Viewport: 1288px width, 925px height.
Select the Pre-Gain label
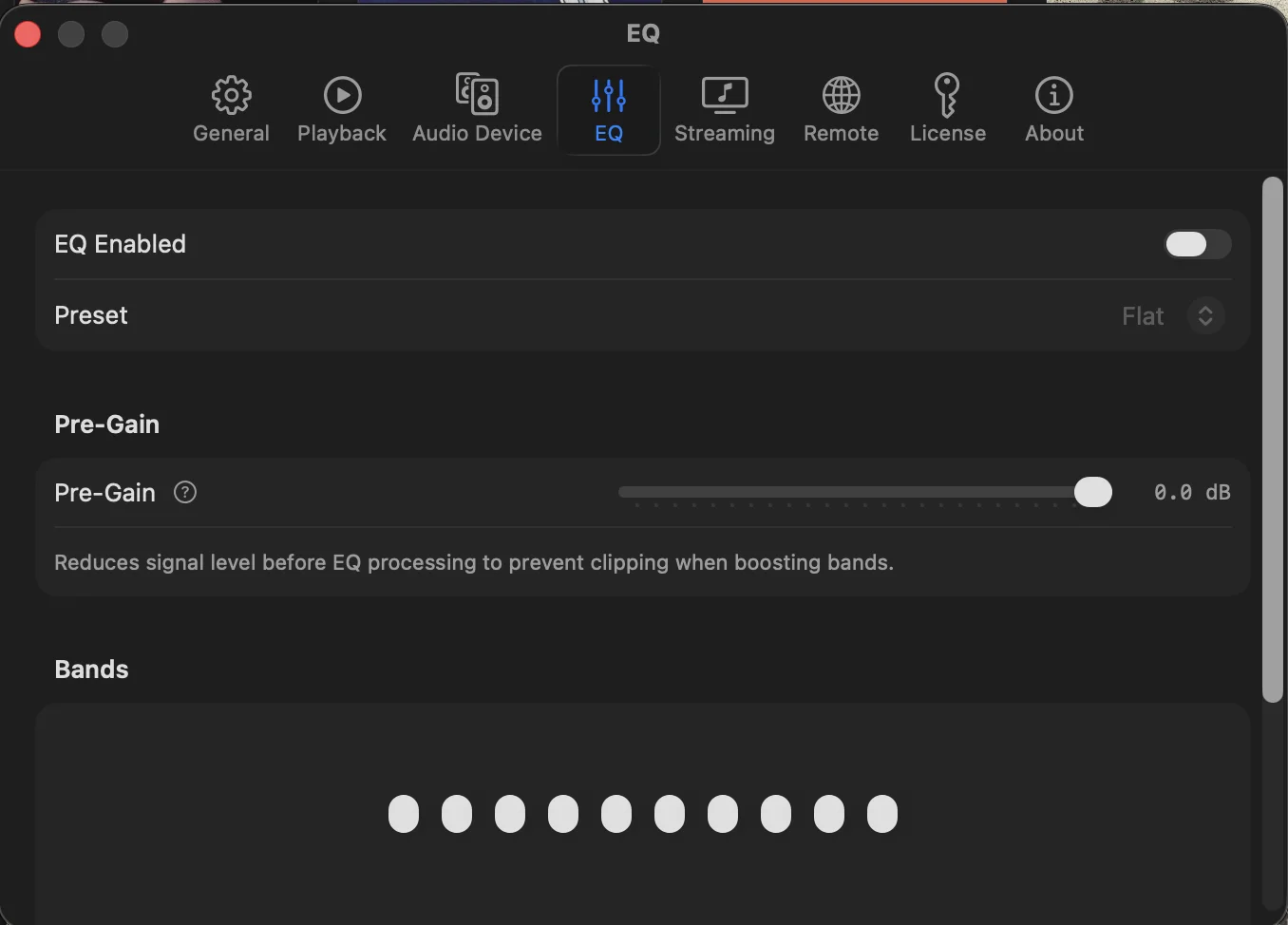pos(104,492)
